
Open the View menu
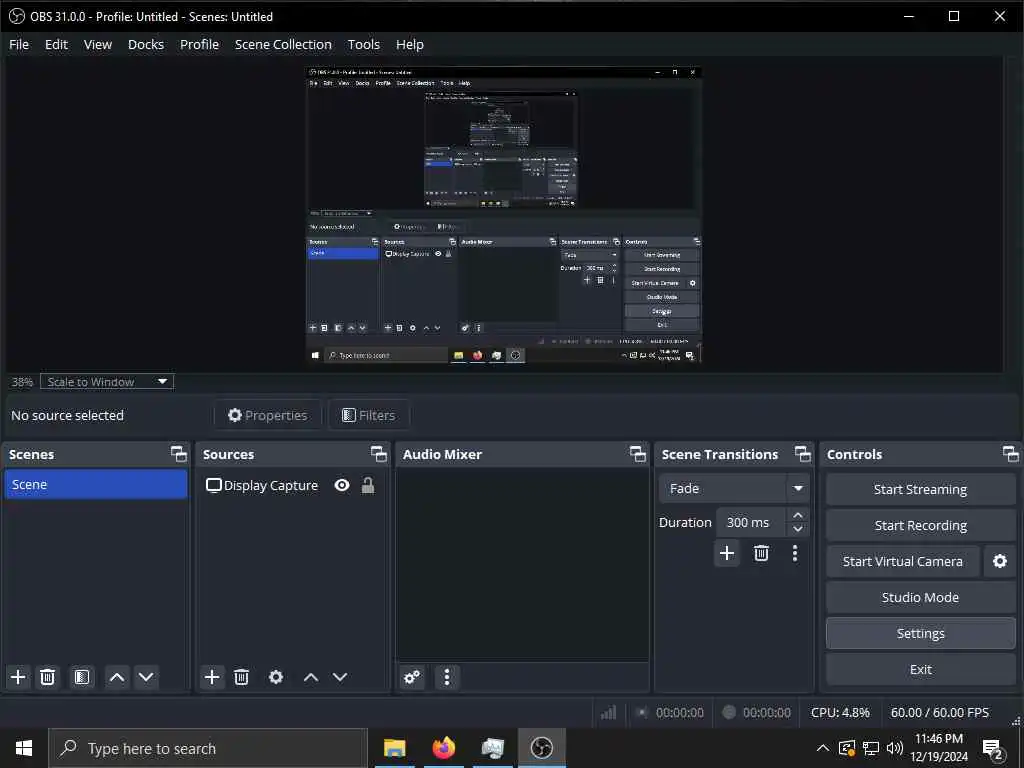tap(98, 44)
